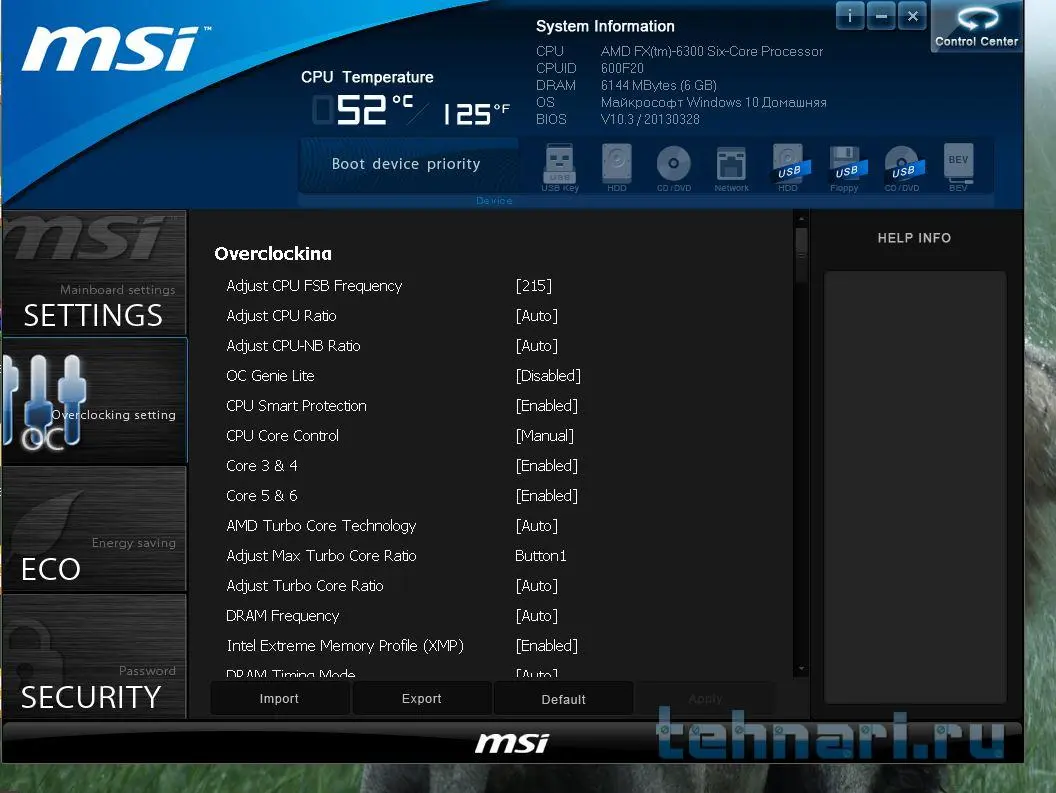Select the HDD boot device icon
The height and width of the screenshot is (793, 1056).
pyautogui.click(x=616, y=168)
